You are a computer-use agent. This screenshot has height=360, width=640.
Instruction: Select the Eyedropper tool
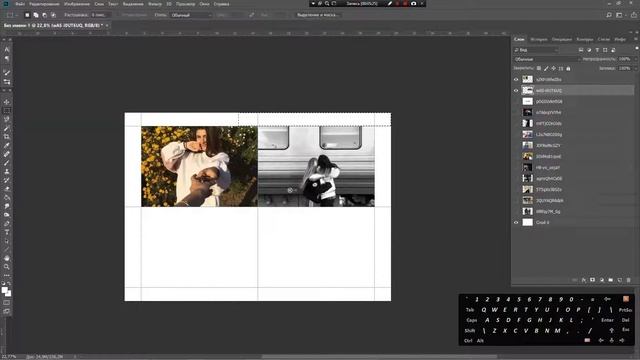(7, 145)
